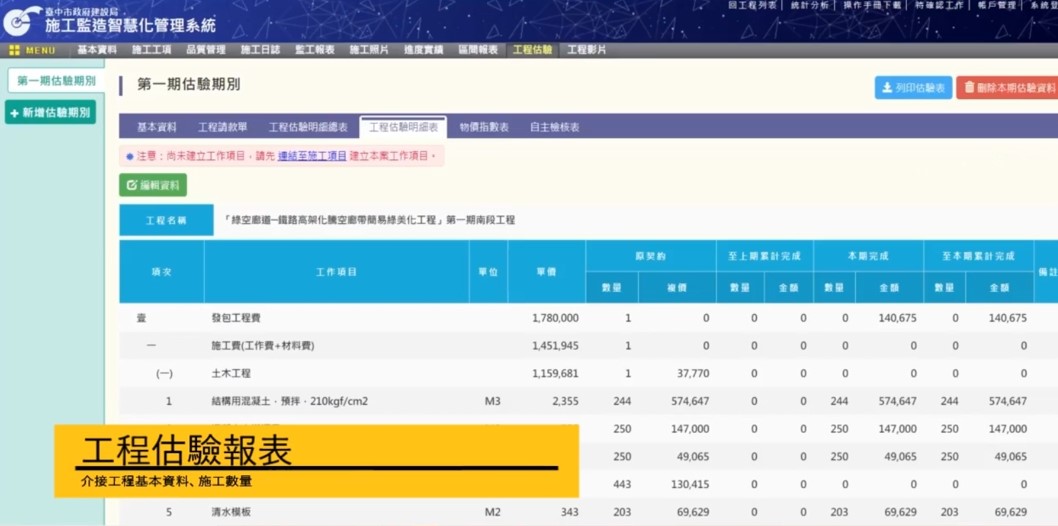Go to the 基本資料 sub-tab
Screen dimensions: 1058x526
click(x=156, y=128)
